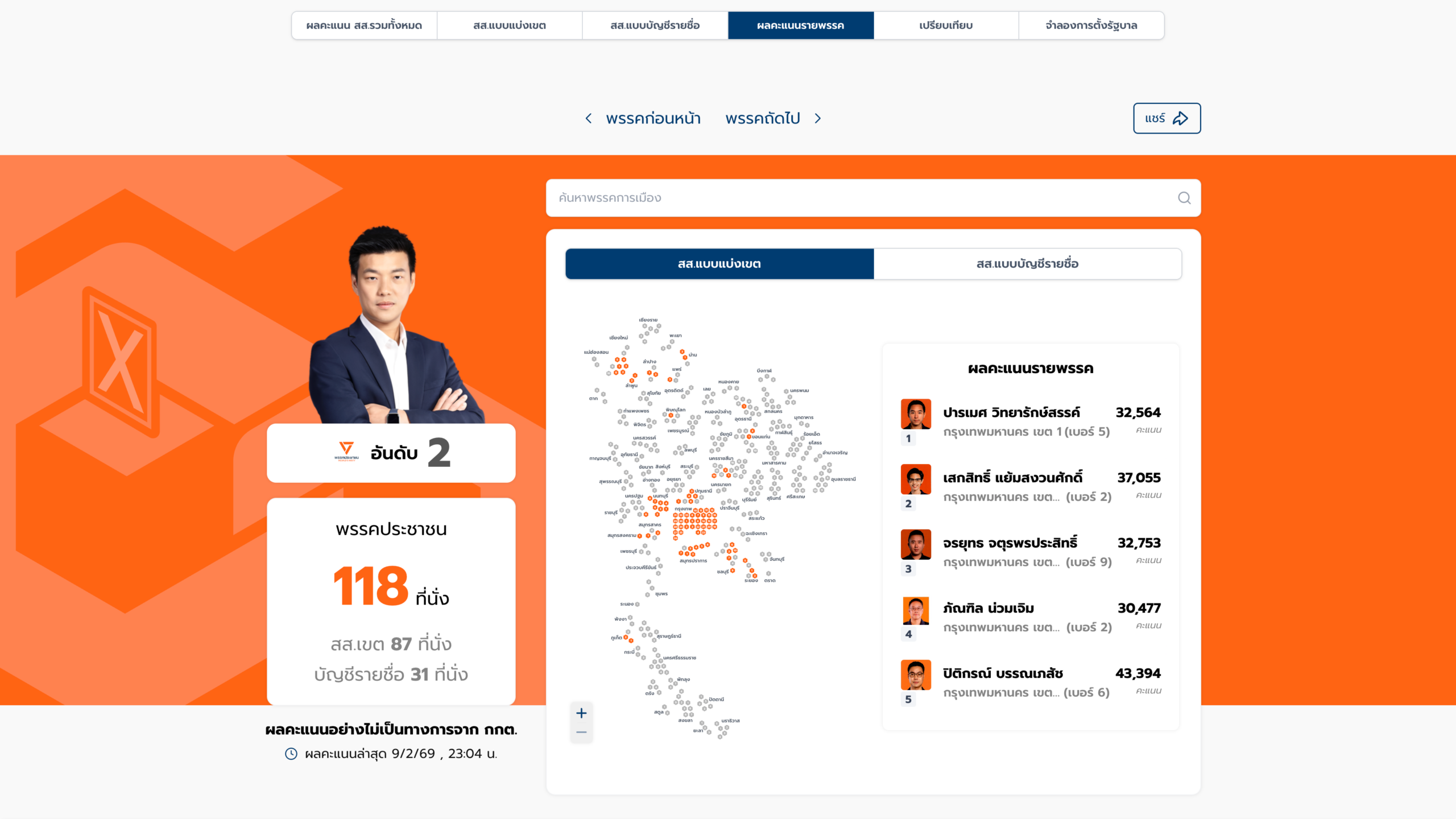Open the จำลองการตั้งรัฐบาล tab
This screenshot has width=1456, height=819.
tap(1091, 26)
